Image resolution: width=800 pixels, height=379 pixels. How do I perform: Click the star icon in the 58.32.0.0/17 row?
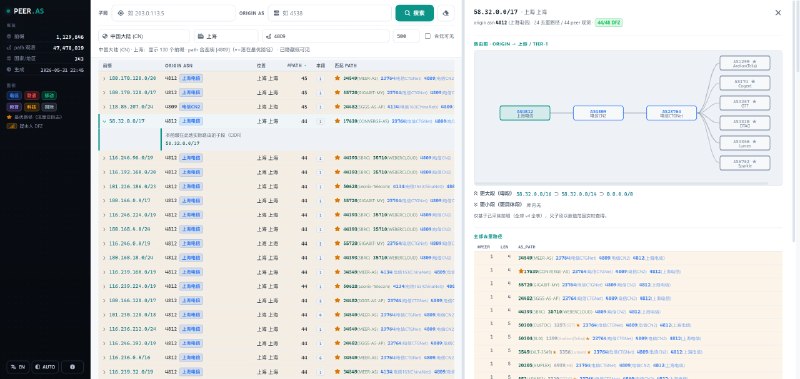click(337, 121)
